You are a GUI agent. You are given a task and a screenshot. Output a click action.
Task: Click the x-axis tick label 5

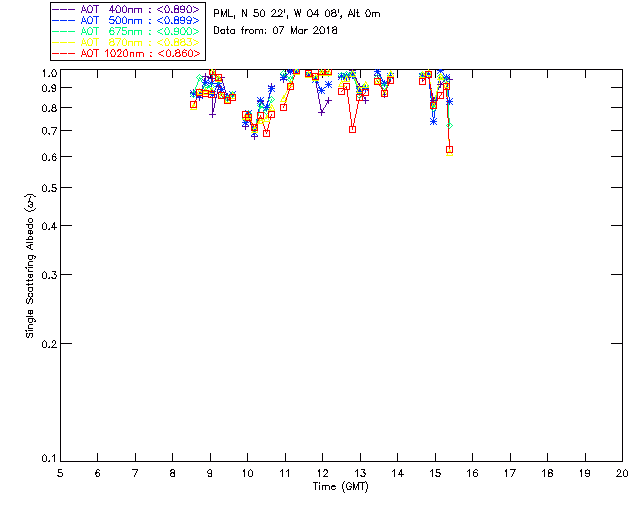60,472
